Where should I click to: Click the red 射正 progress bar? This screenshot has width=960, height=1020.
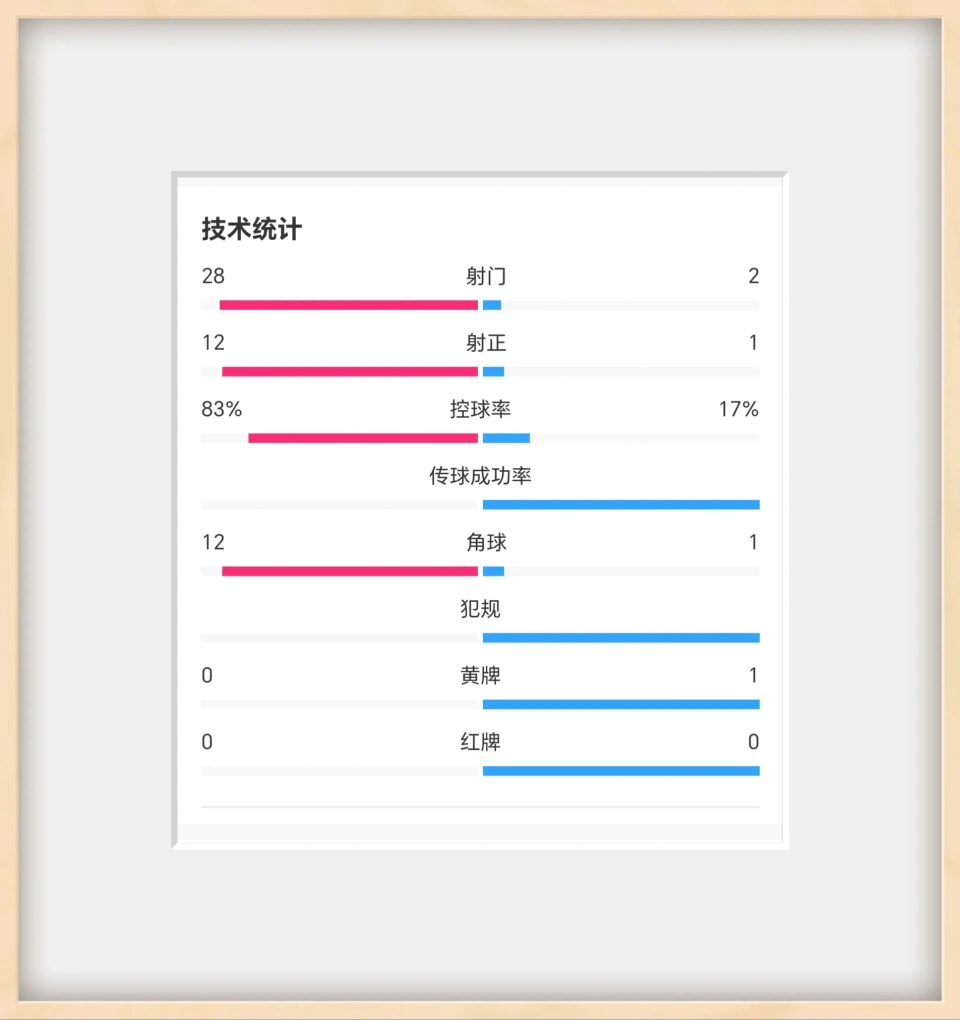point(350,371)
